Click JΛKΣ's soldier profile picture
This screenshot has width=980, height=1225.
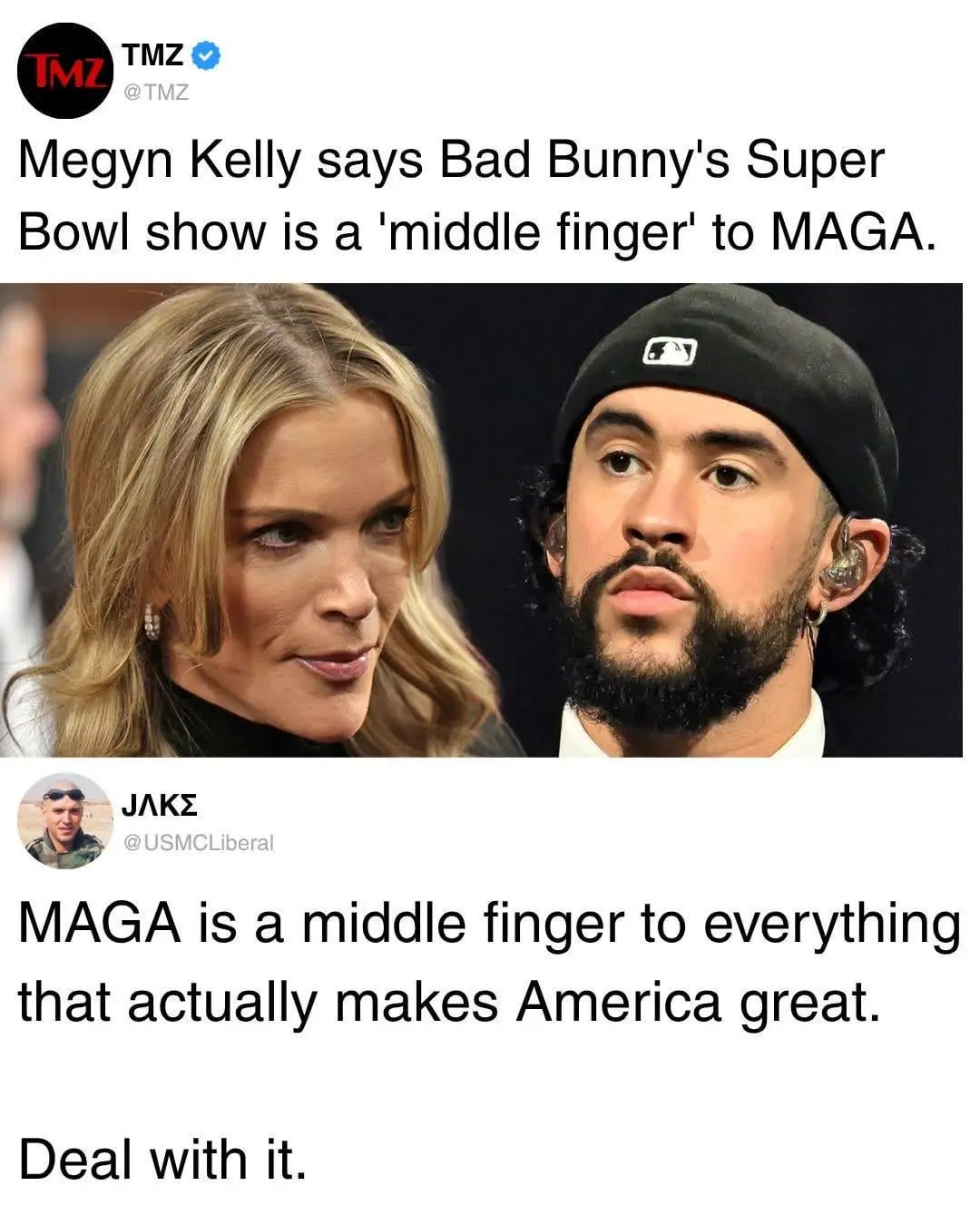coord(64,821)
